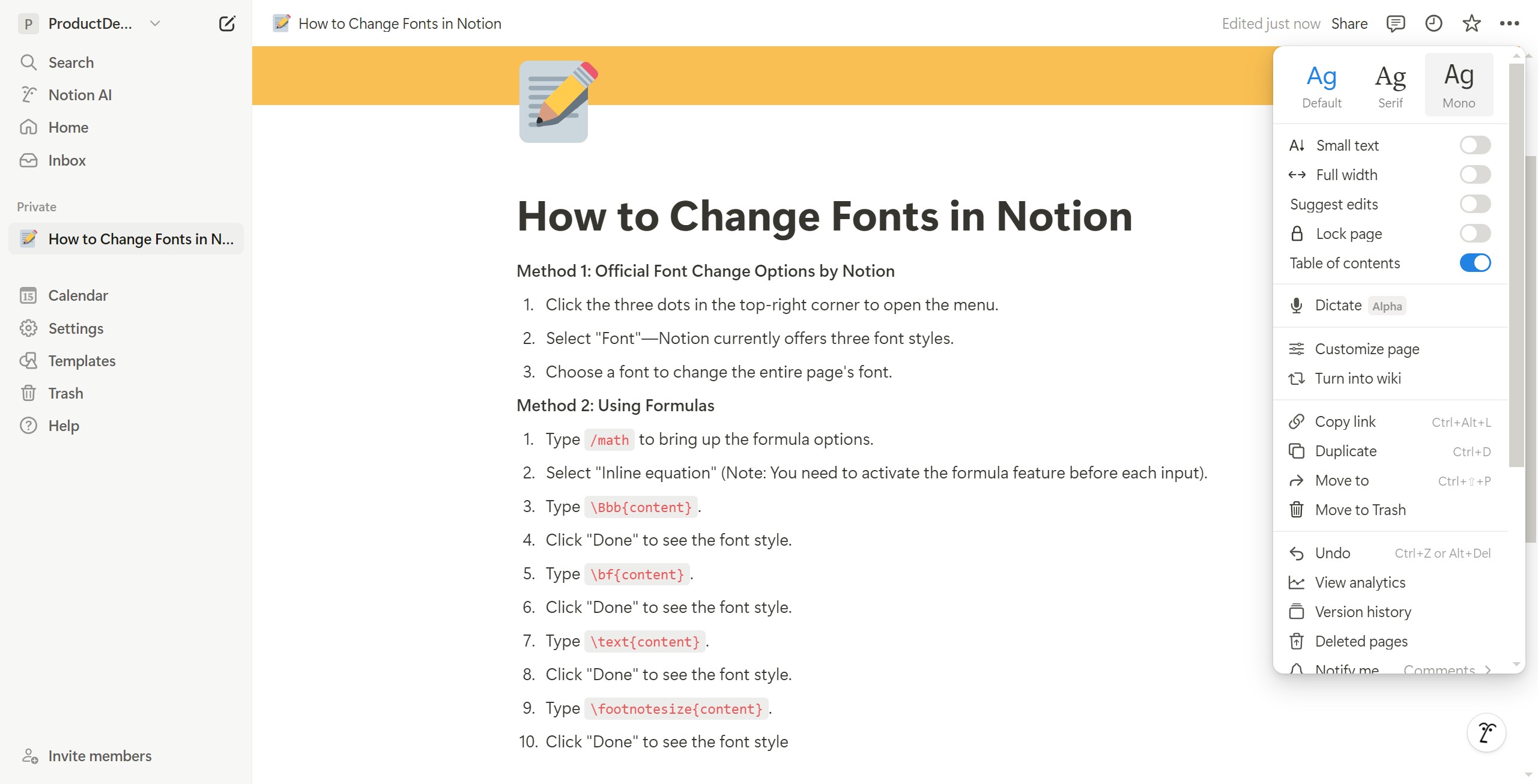
Task: Click the /math inline code
Action: [x=609, y=440]
